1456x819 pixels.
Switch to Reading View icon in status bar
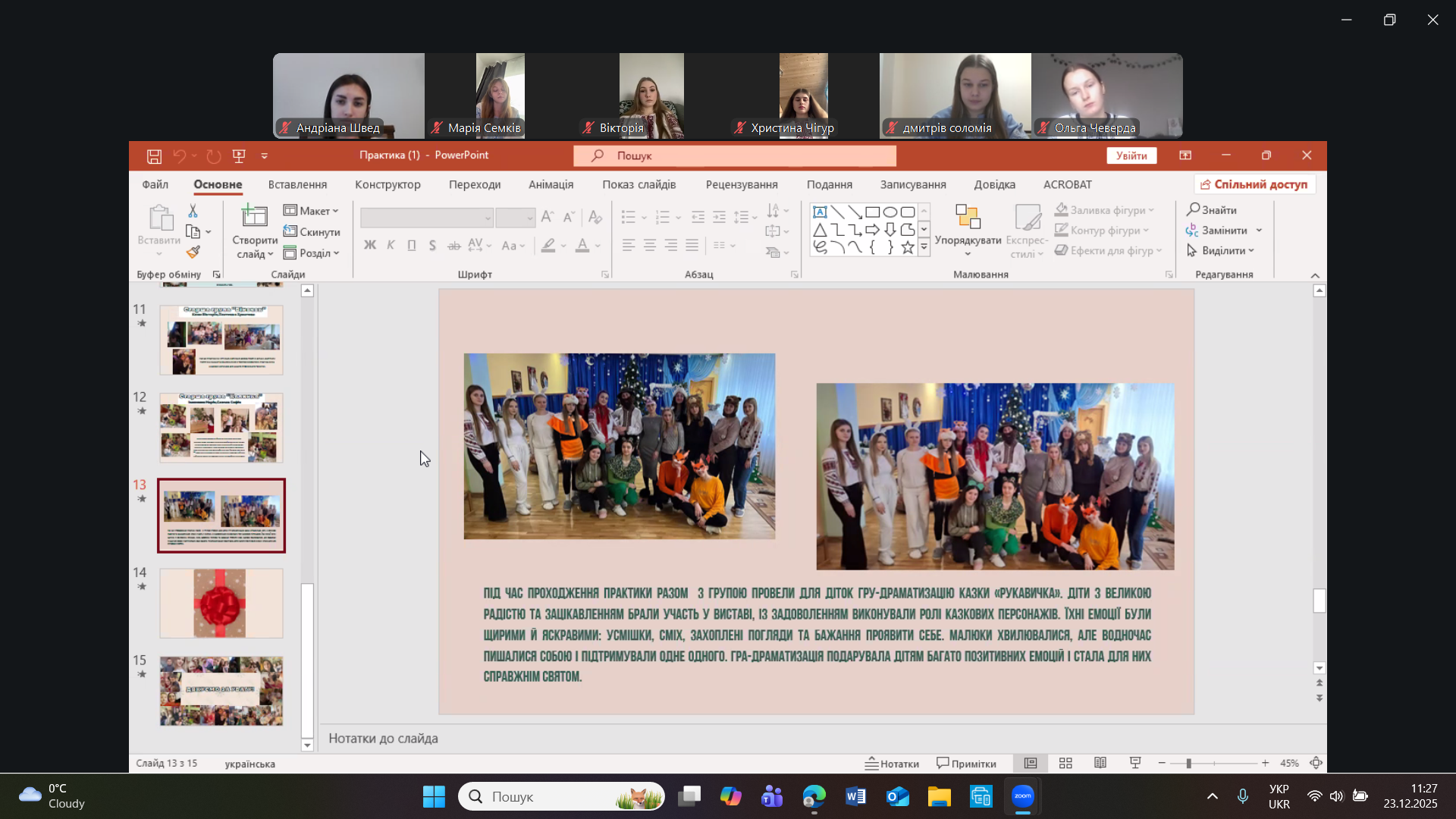tap(1100, 764)
